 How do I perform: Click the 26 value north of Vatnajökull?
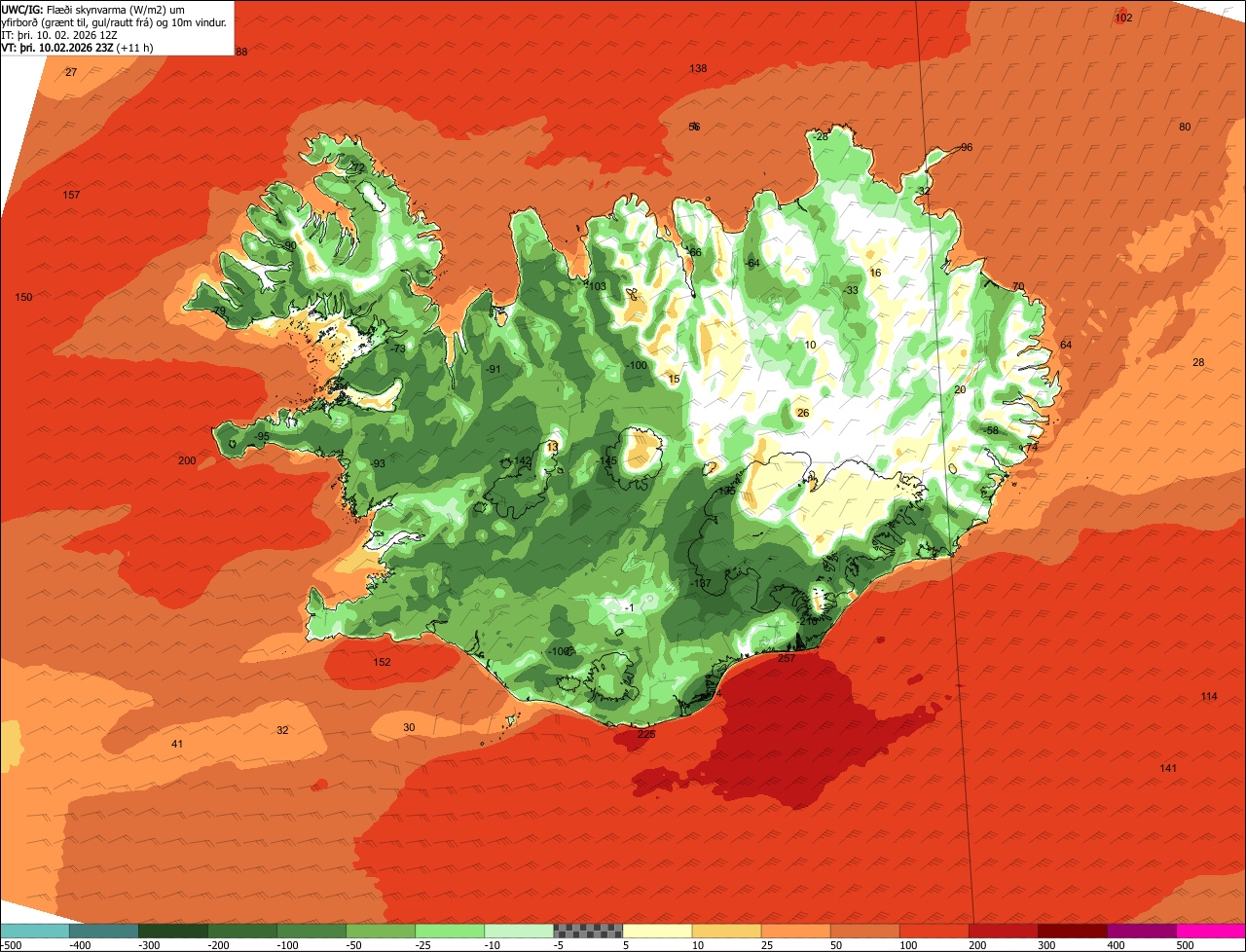(x=803, y=413)
